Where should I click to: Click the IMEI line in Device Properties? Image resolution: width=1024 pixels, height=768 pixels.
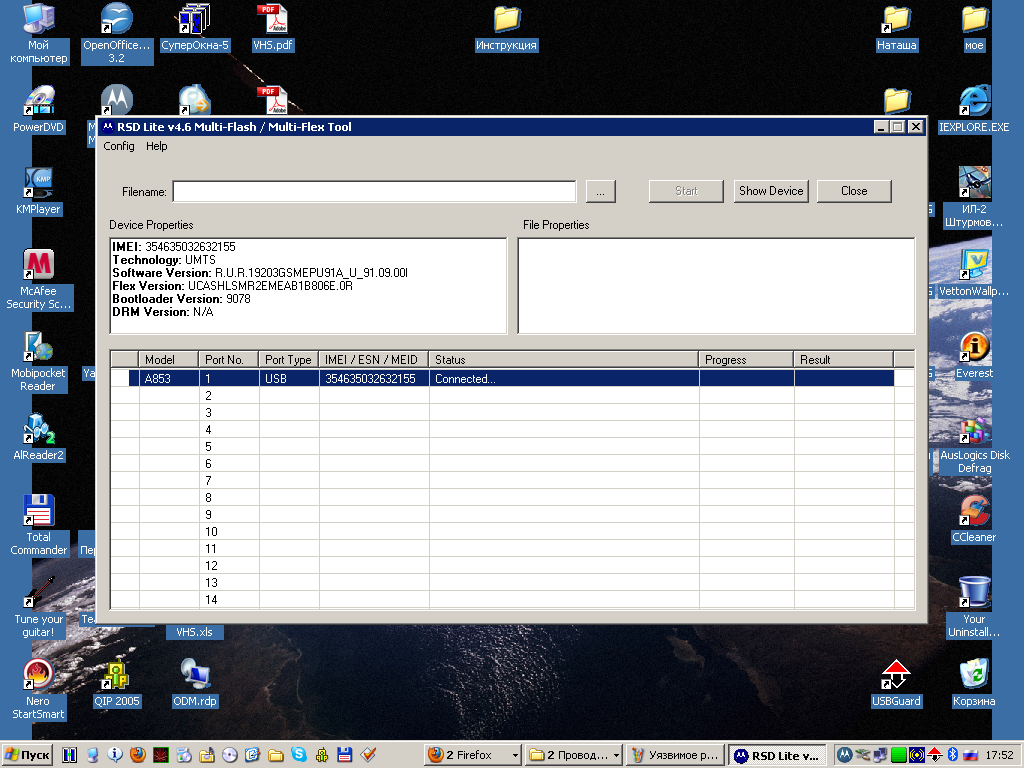coord(174,247)
